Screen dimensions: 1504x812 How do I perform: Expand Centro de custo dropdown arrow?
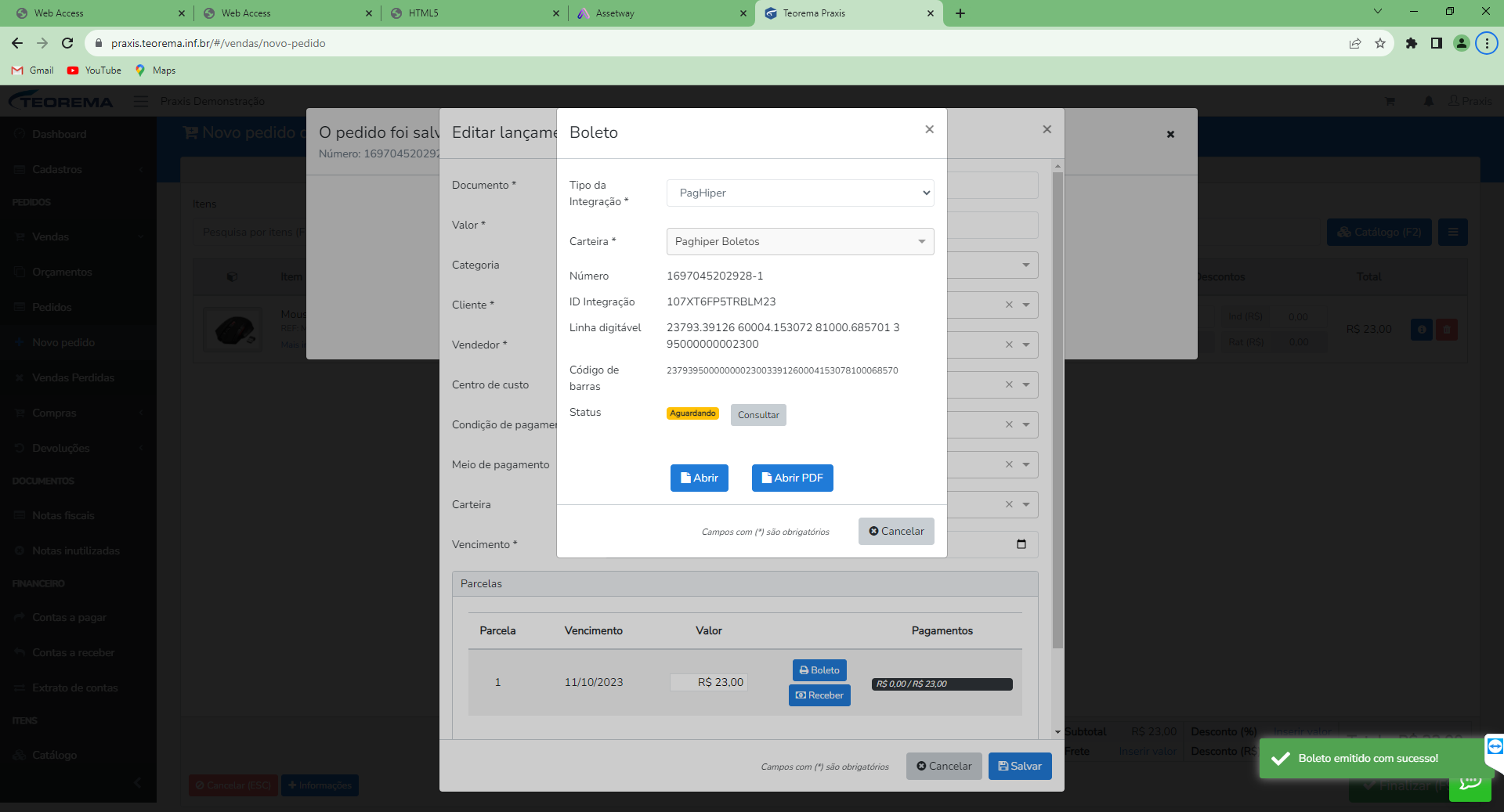click(x=1026, y=384)
